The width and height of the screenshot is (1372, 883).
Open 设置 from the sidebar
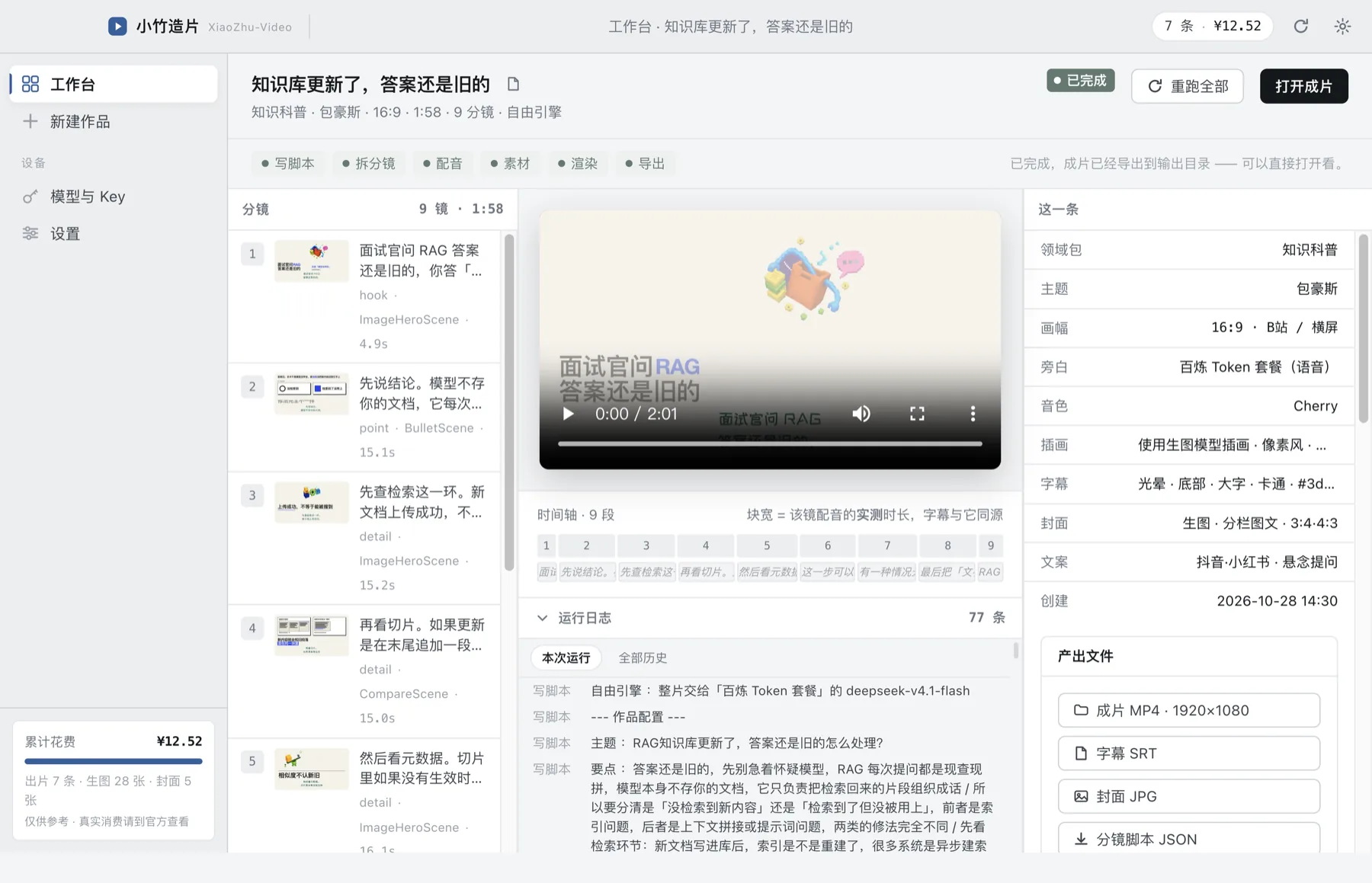(x=114, y=234)
